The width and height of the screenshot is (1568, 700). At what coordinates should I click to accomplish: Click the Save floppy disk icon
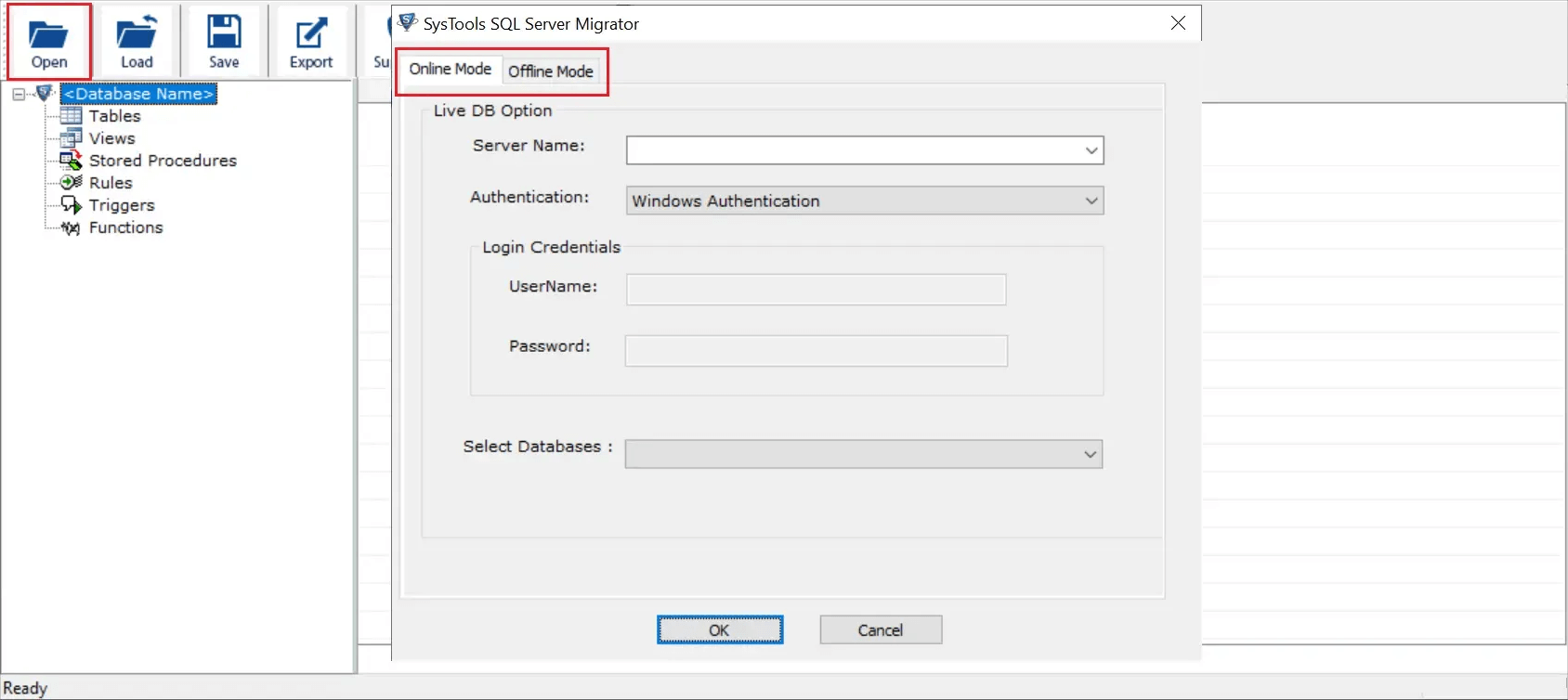click(x=224, y=32)
